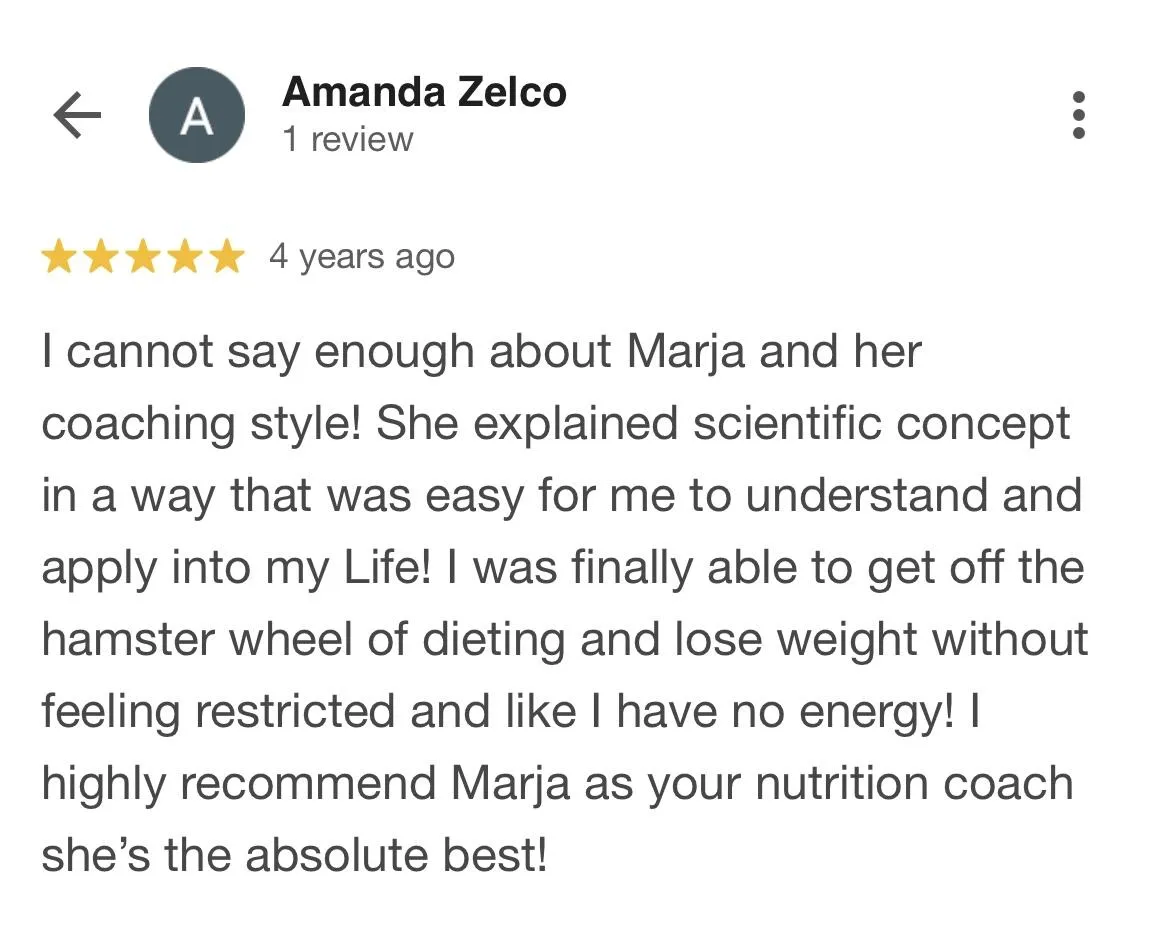Click the second gold rating star
The height and width of the screenshot is (939, 1163).
(101, 258)
